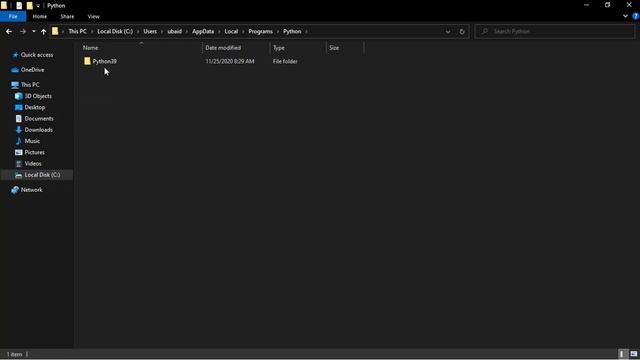
Task: Select the Python39 folder
Action: (x=104, y=61)
